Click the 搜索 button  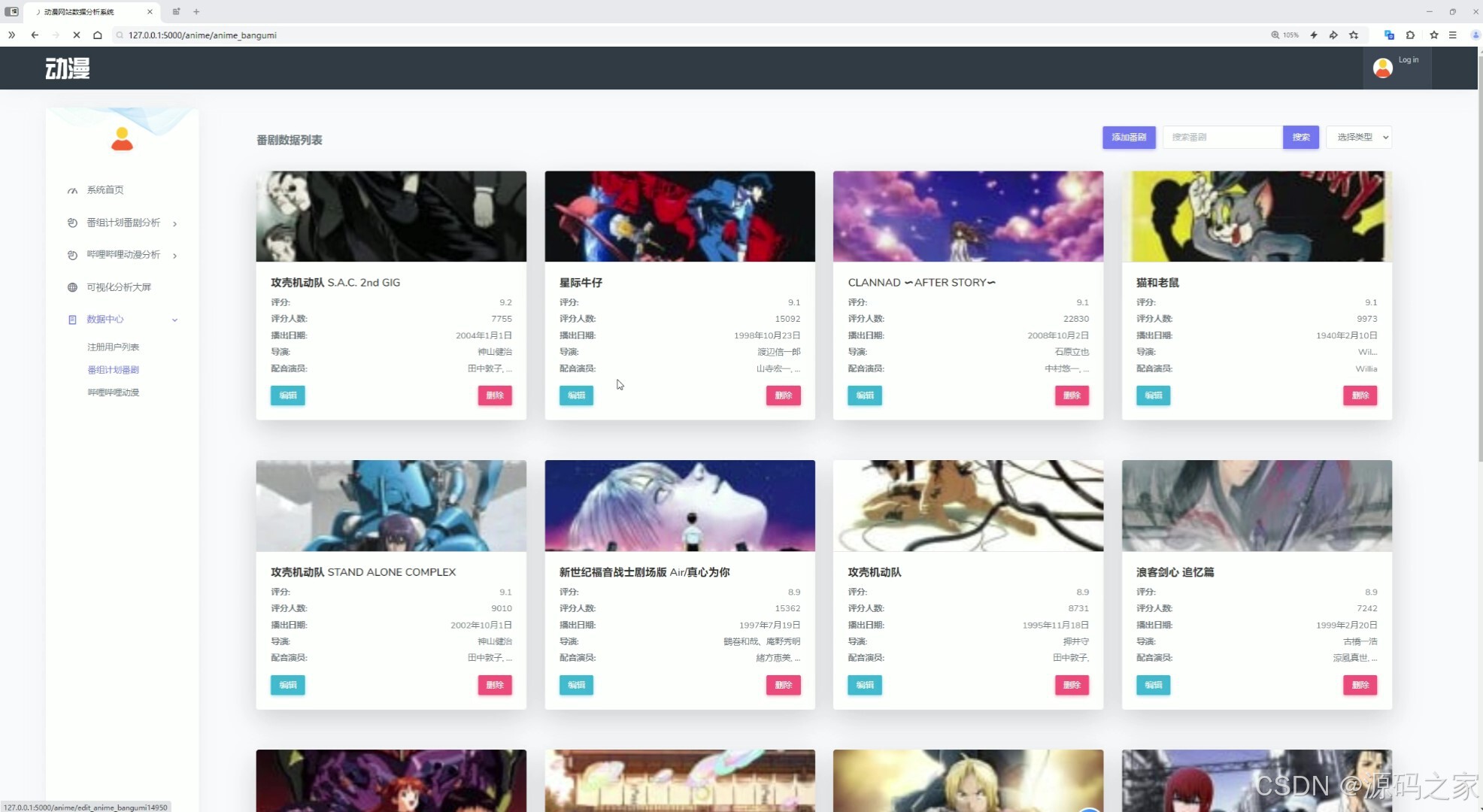(x=1301, y=137)
